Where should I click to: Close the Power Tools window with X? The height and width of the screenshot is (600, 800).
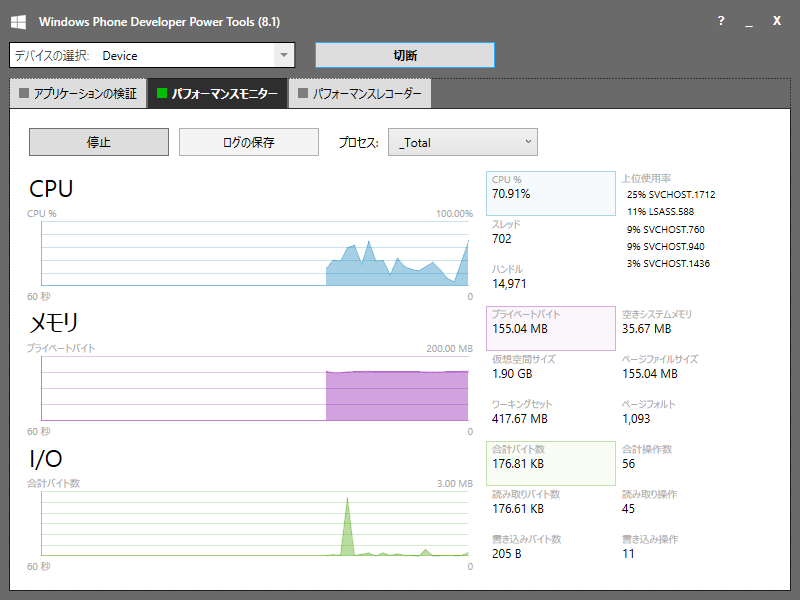(x=777, y=21)
